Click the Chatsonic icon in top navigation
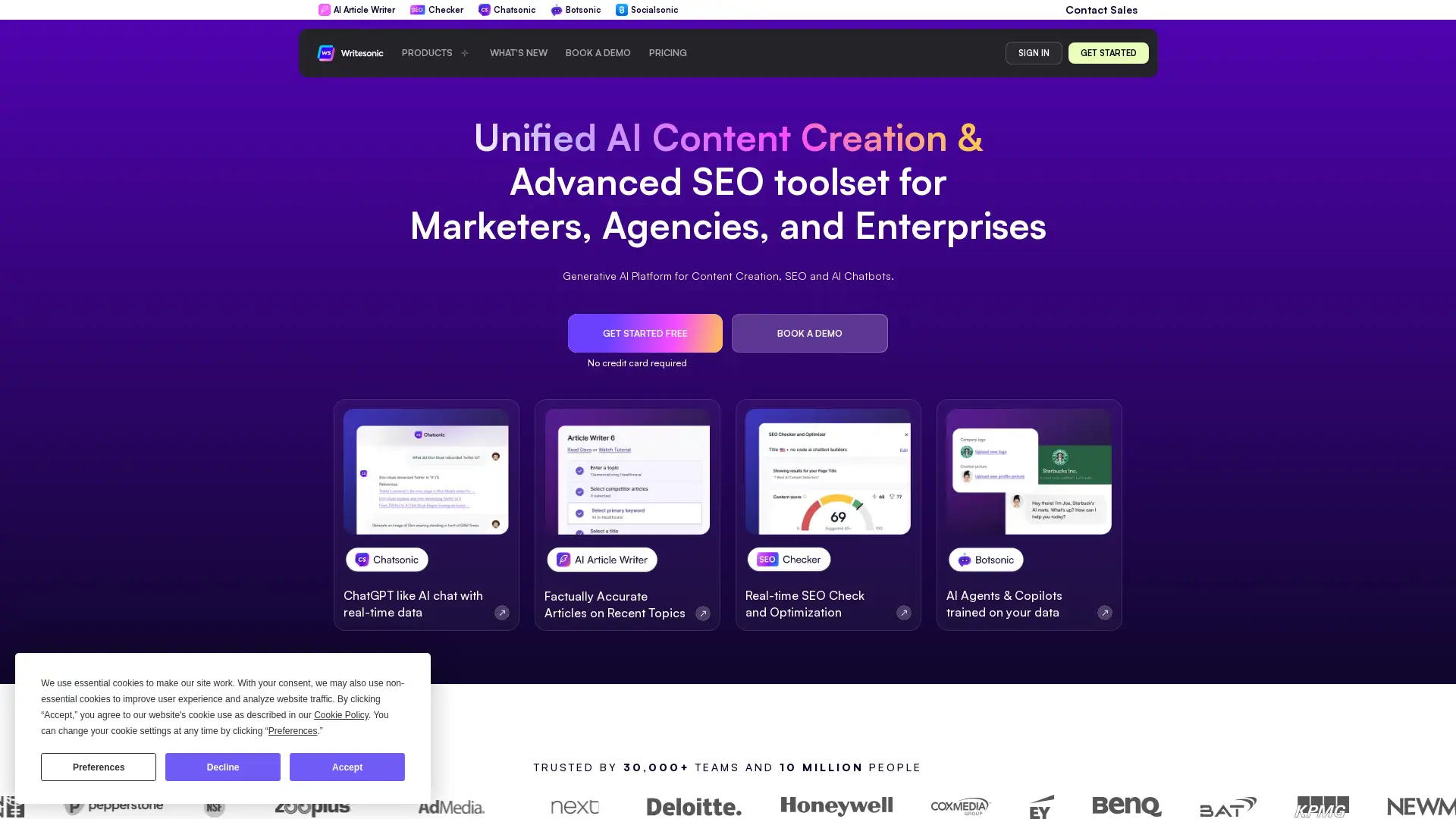This screenshot has width=1456, height=819. (x=483, y=10)
